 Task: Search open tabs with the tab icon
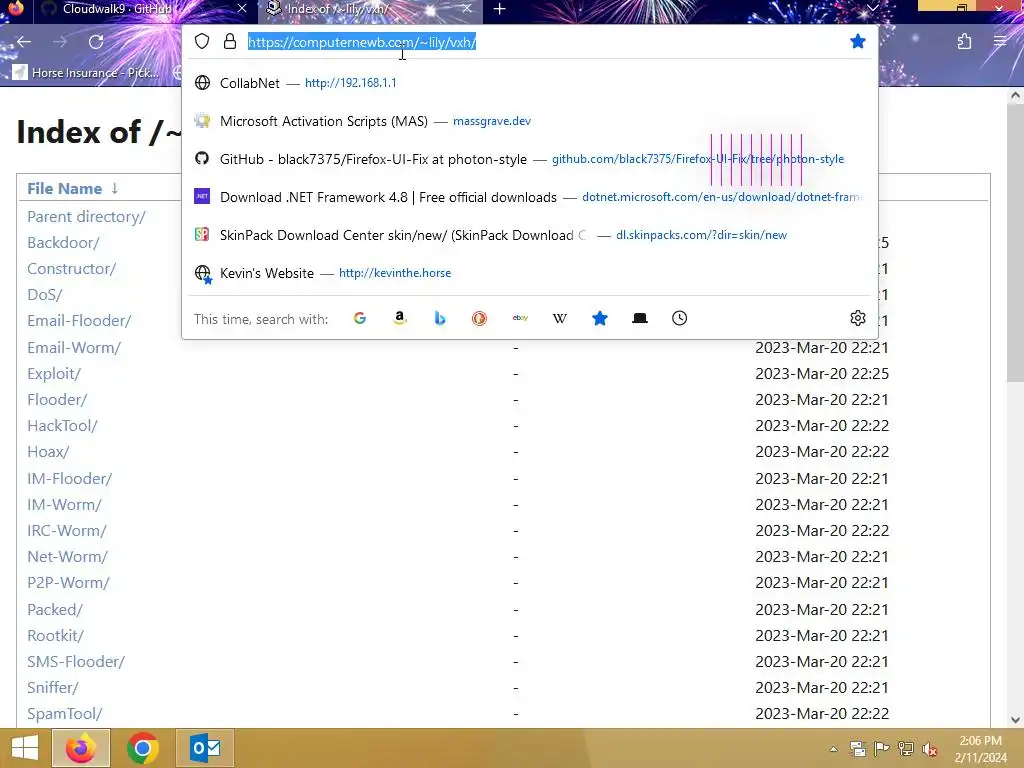tap(640, 318)
